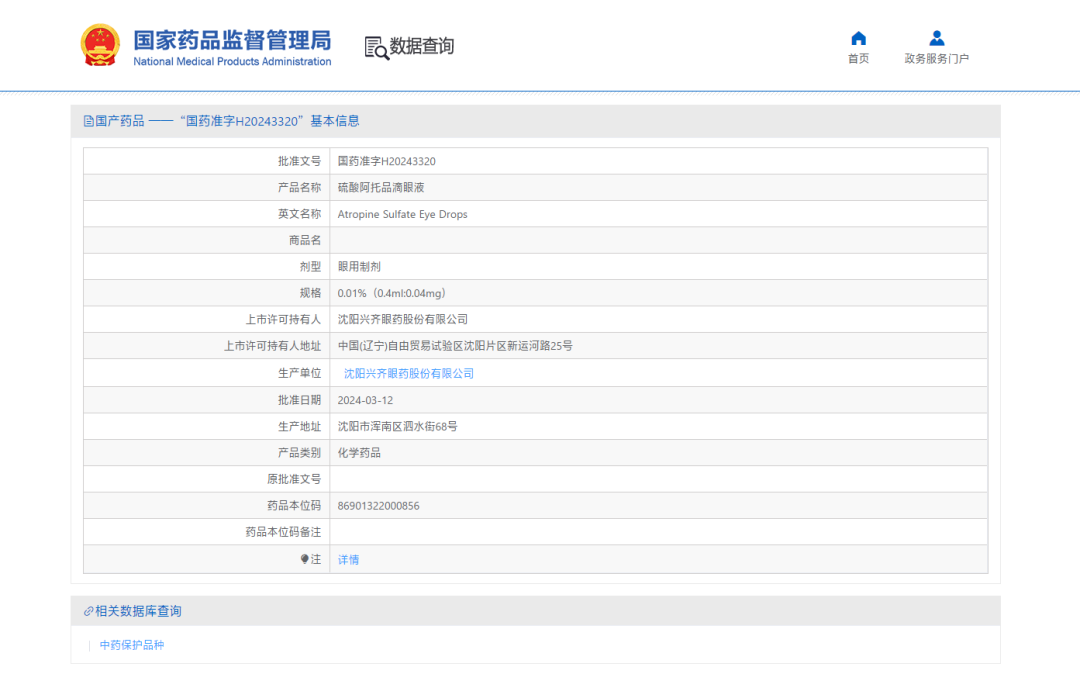This screenshot has height=674, width=1080.
Task: Open 政务服务门户 user icon
Action: (x=937, y=38)
